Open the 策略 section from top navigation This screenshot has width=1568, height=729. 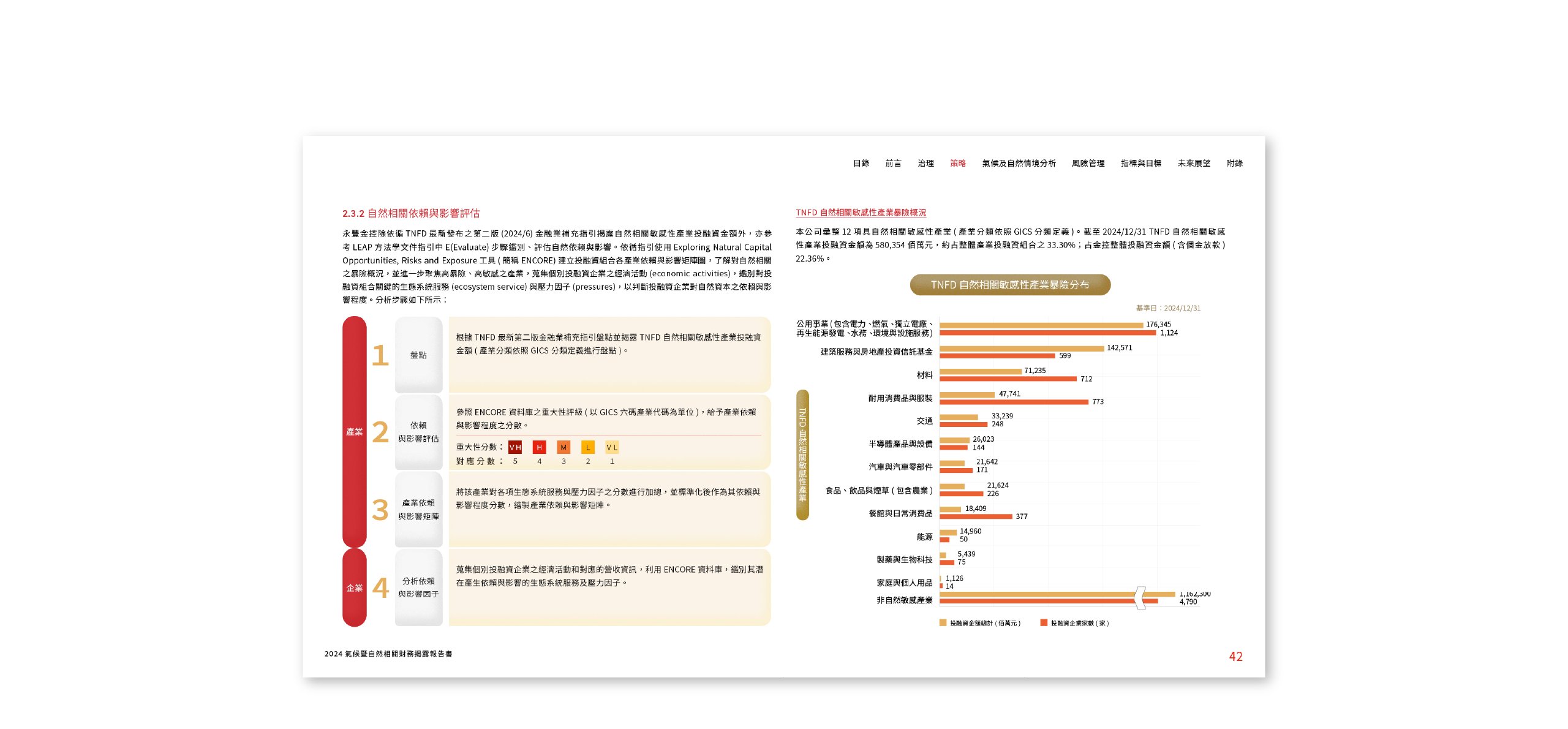[957, 163]
